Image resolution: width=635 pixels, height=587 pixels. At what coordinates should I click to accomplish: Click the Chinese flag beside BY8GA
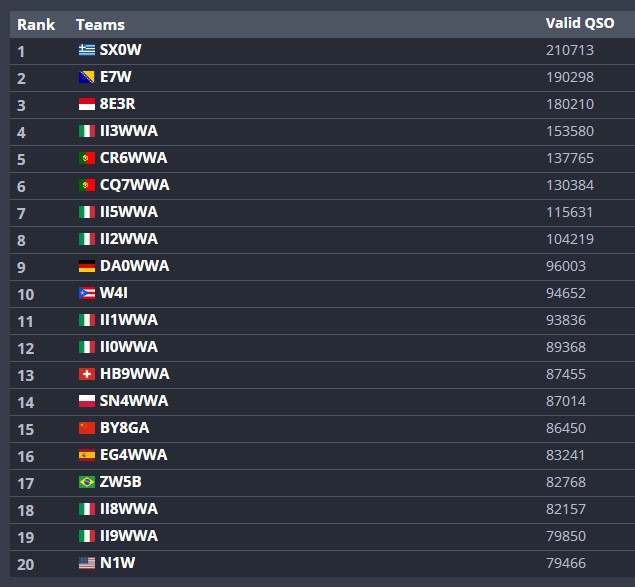pos(87,428)
